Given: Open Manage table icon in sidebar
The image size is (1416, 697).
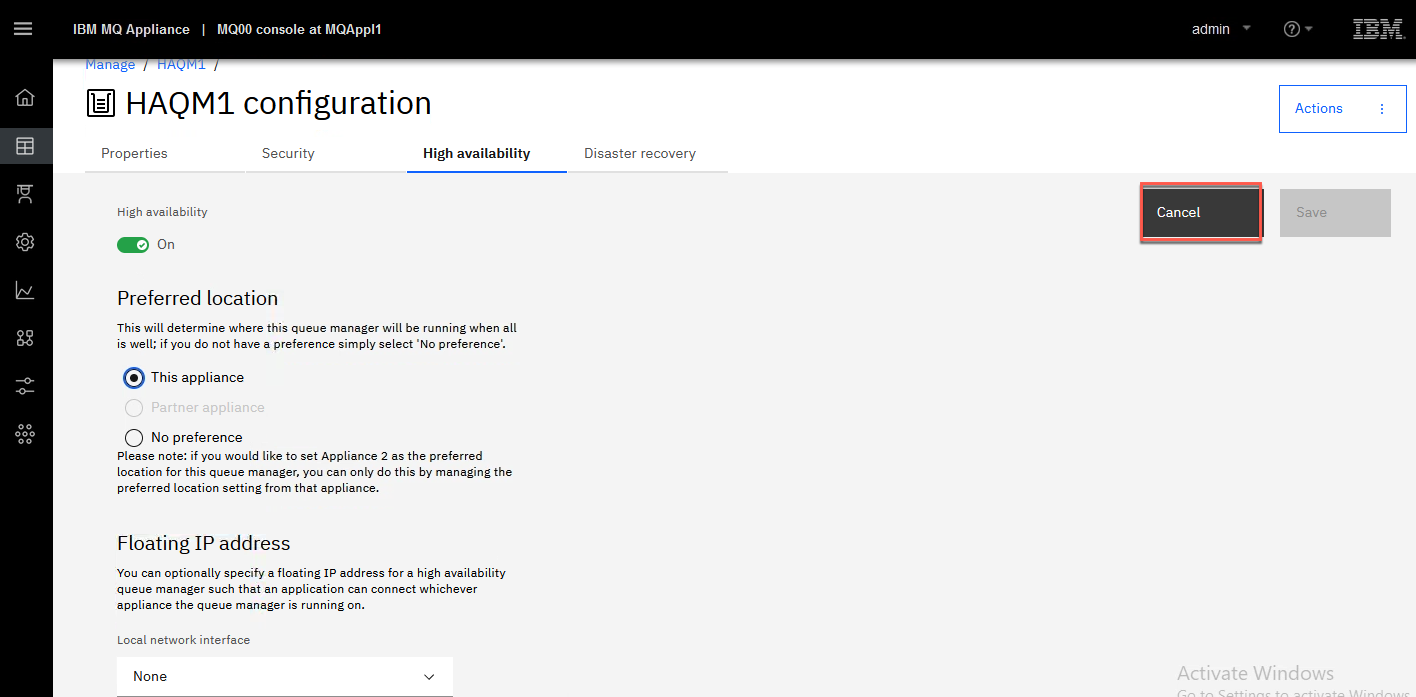Looking at the screenshot, I should point(25,146).
